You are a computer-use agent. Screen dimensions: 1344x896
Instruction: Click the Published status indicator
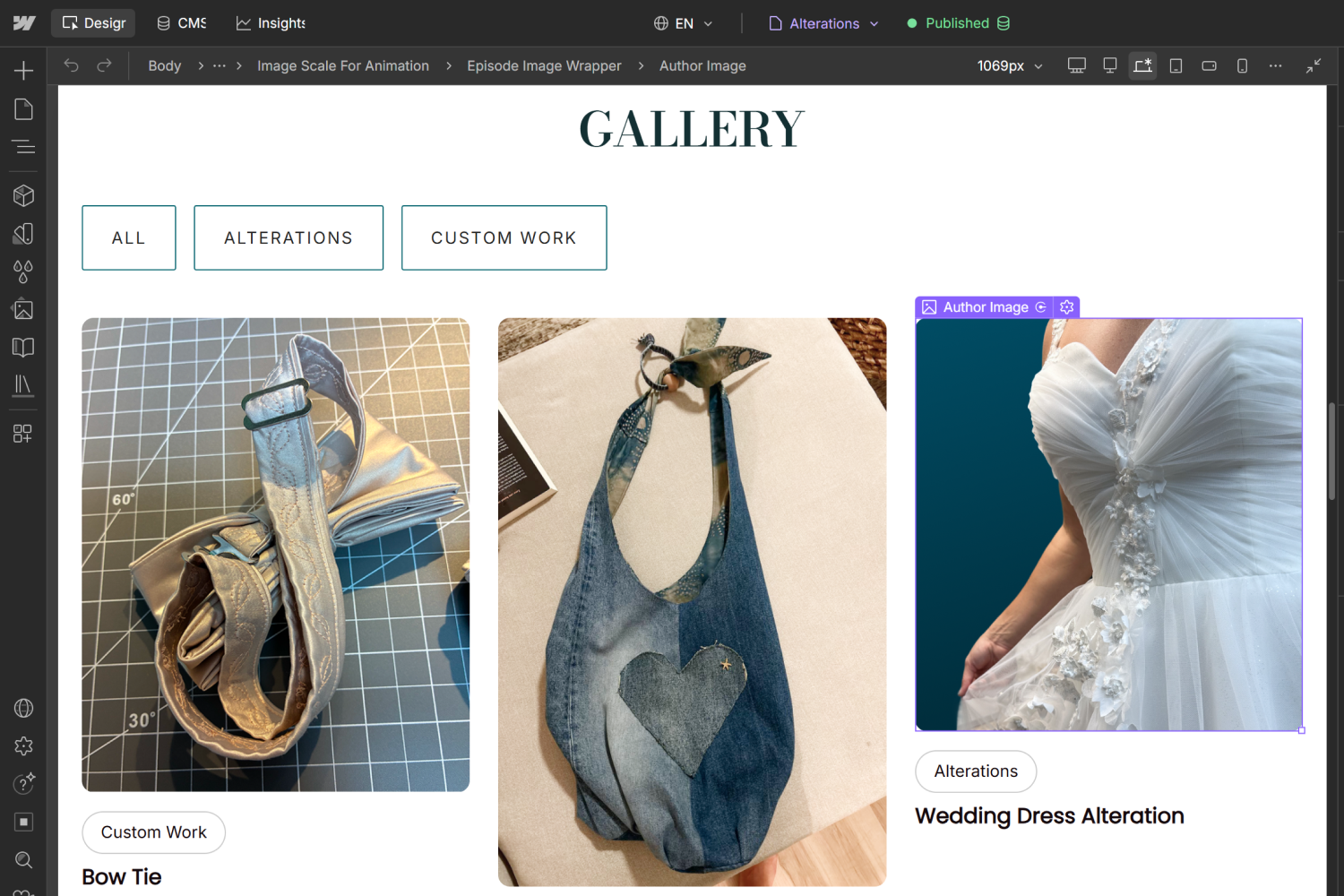[958, 23]
